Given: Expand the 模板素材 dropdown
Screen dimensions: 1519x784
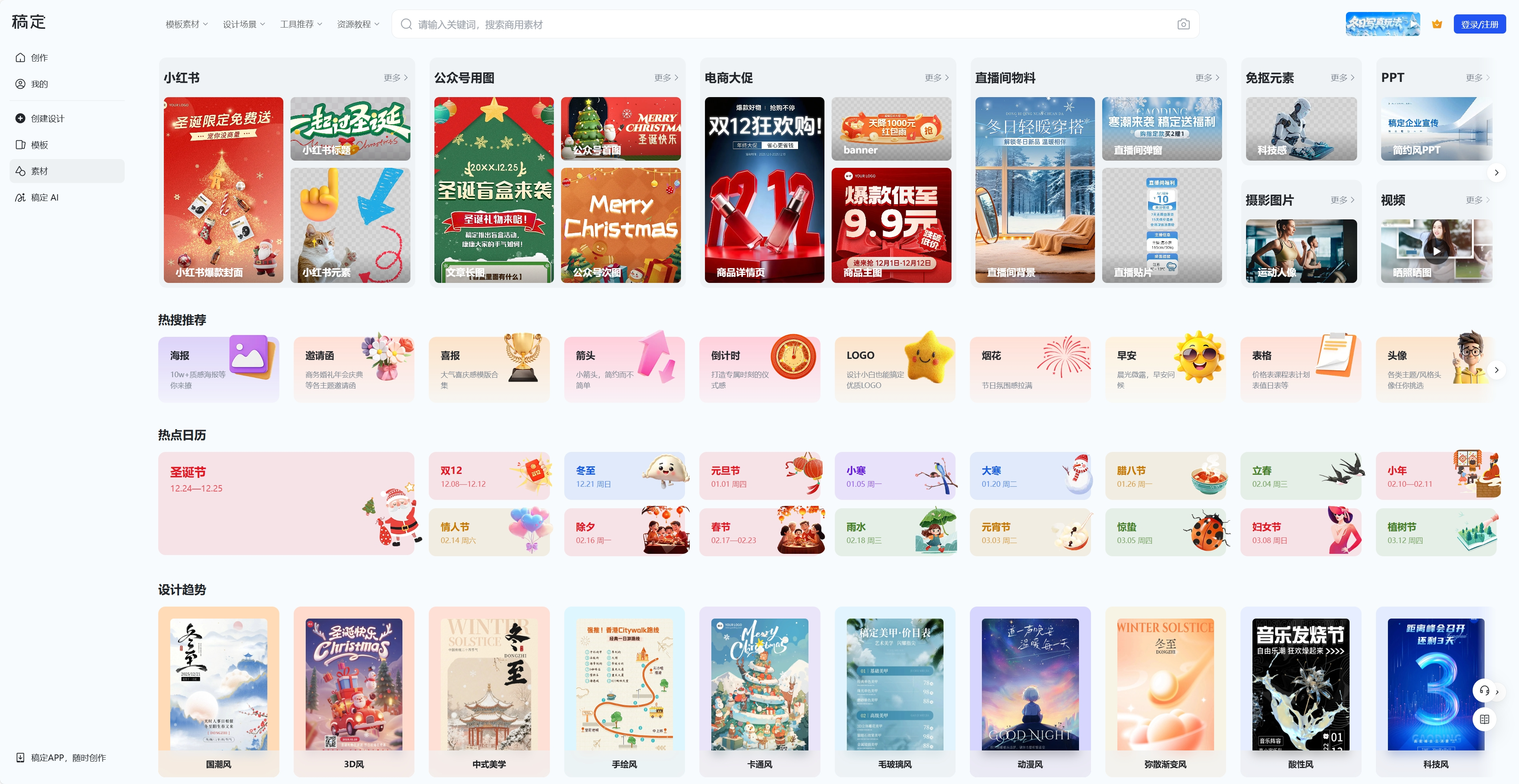Looking at the screenshot, I should pos(186,24).
